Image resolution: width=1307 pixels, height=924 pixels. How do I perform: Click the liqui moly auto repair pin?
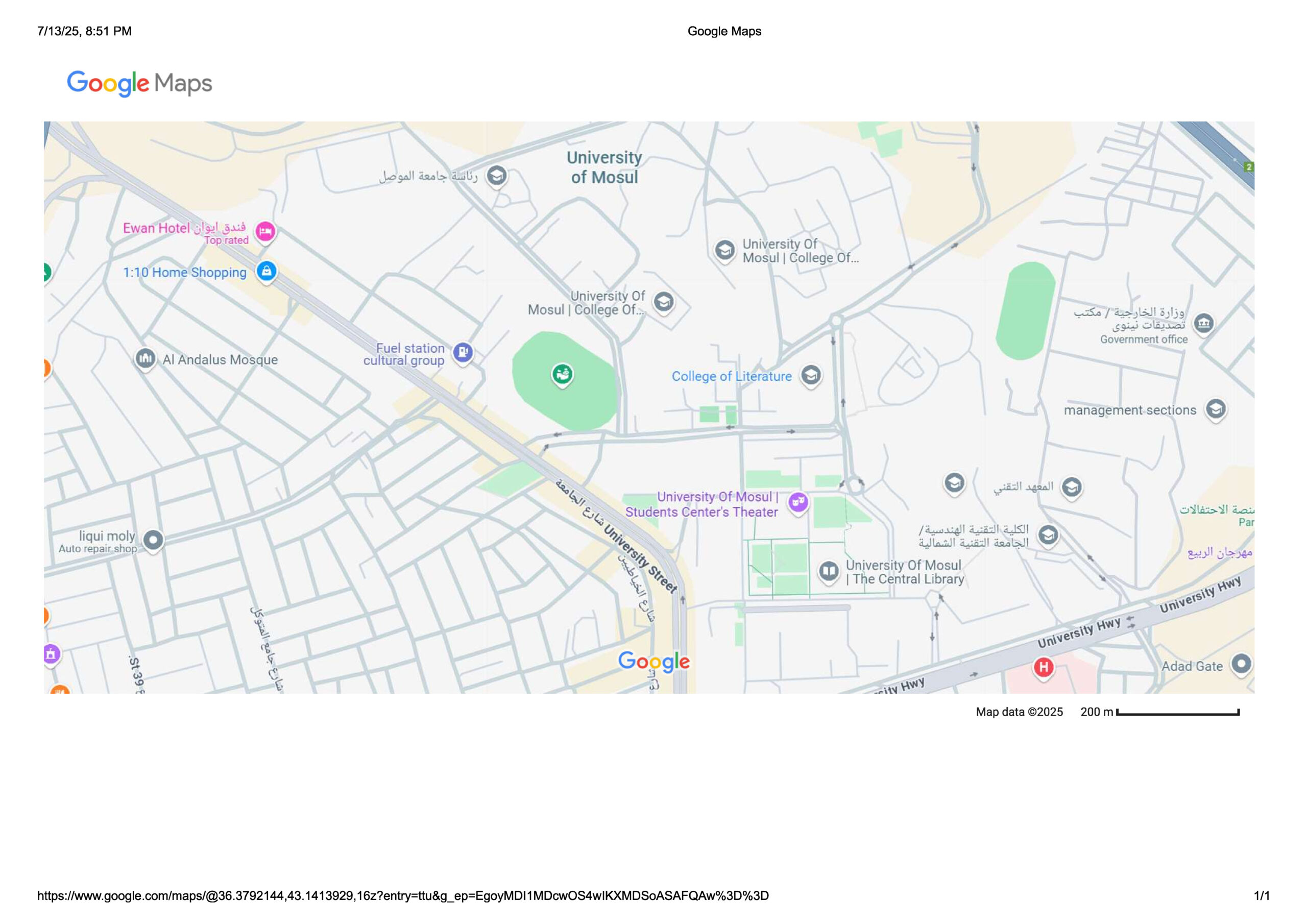153,540
